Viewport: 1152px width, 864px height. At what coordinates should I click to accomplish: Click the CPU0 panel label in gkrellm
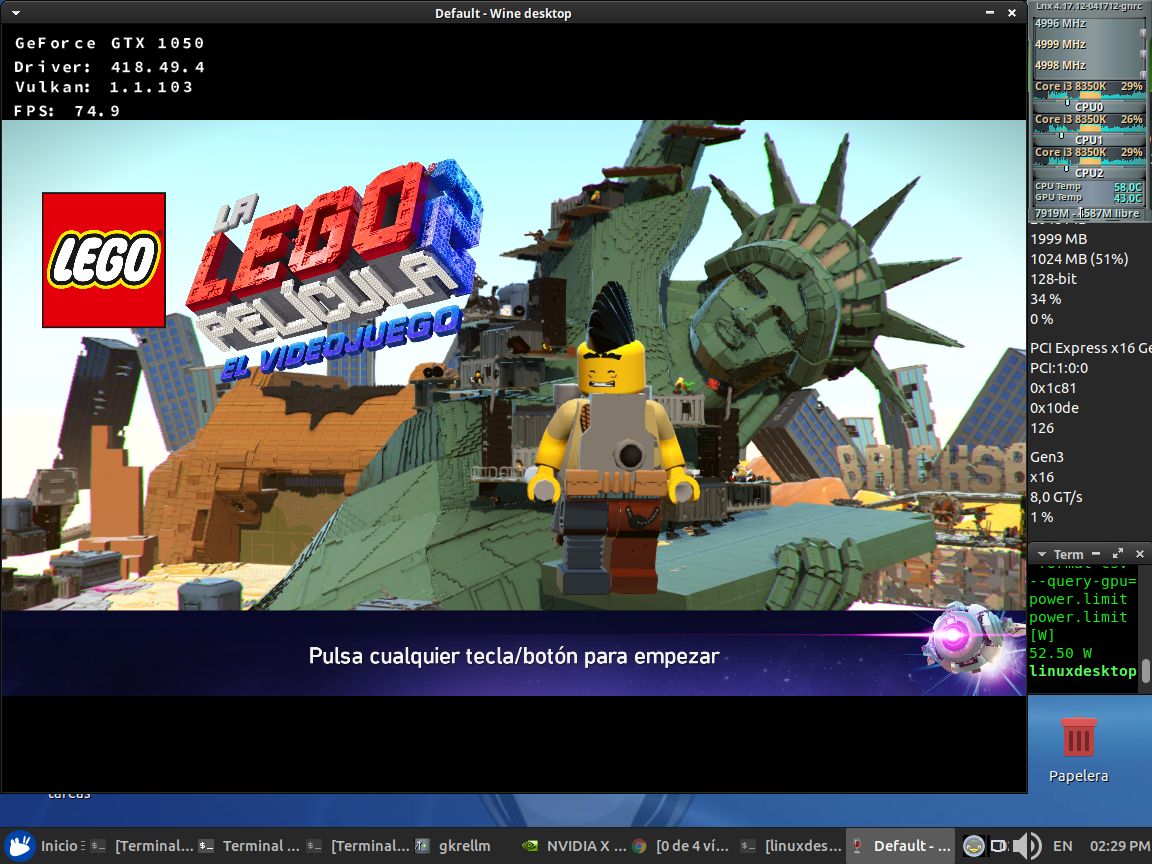click(x=1089, y=107)
